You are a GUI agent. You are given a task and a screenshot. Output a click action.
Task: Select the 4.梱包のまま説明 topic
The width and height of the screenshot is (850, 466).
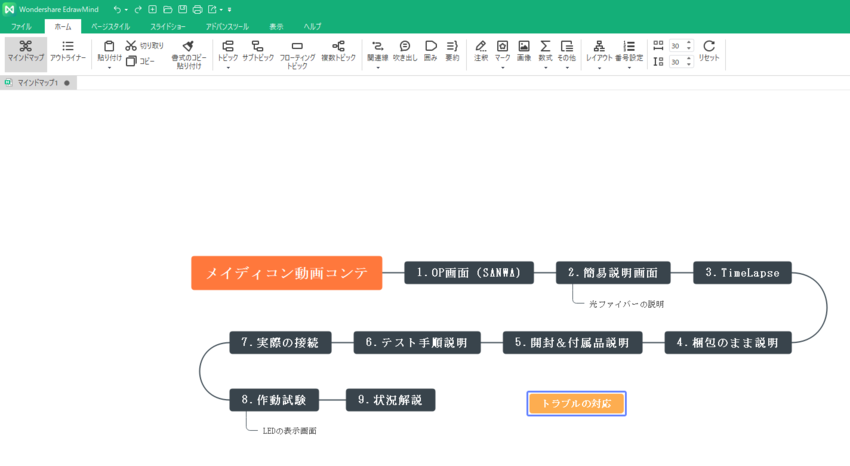728,342
